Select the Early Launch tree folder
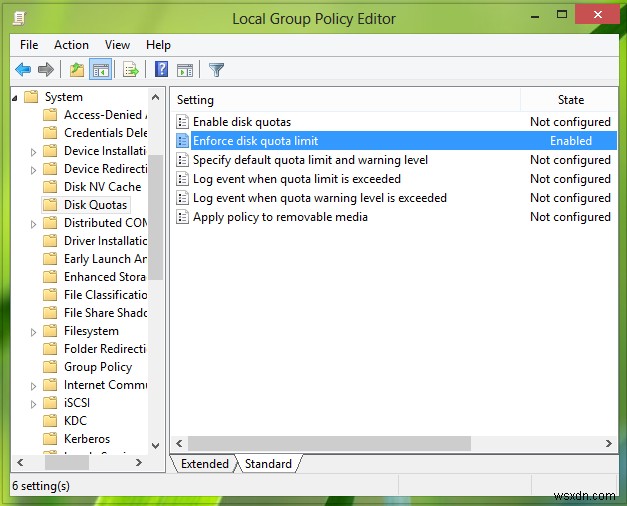The height and width of the screenshot is (506, 627). click(105, 259)
